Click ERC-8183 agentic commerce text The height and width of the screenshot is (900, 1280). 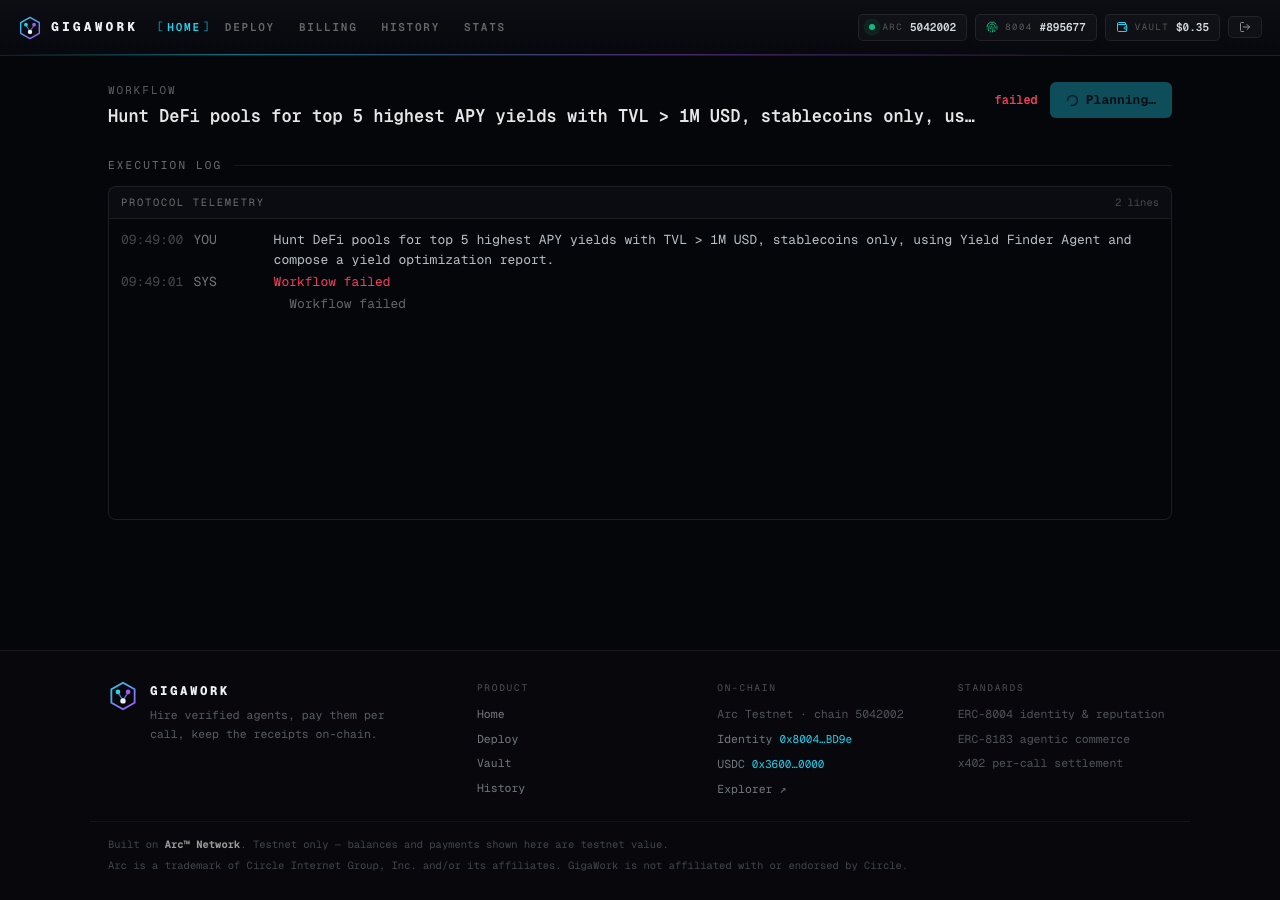click(1044, 740)
